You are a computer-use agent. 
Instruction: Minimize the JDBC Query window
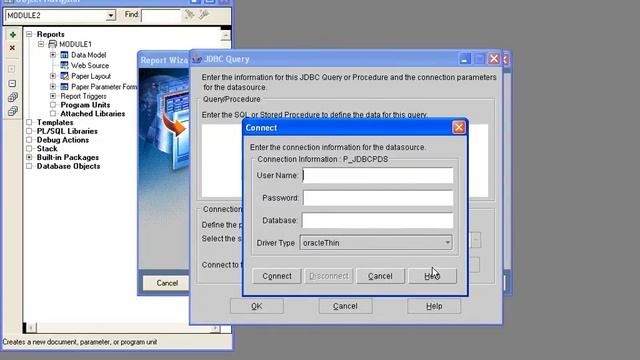pyautogui.click(x=464, y=59)
